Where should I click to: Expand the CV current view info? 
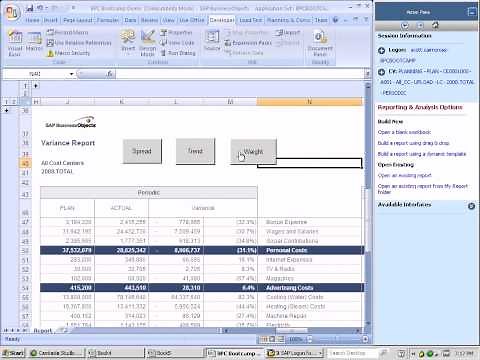[382, 72]
